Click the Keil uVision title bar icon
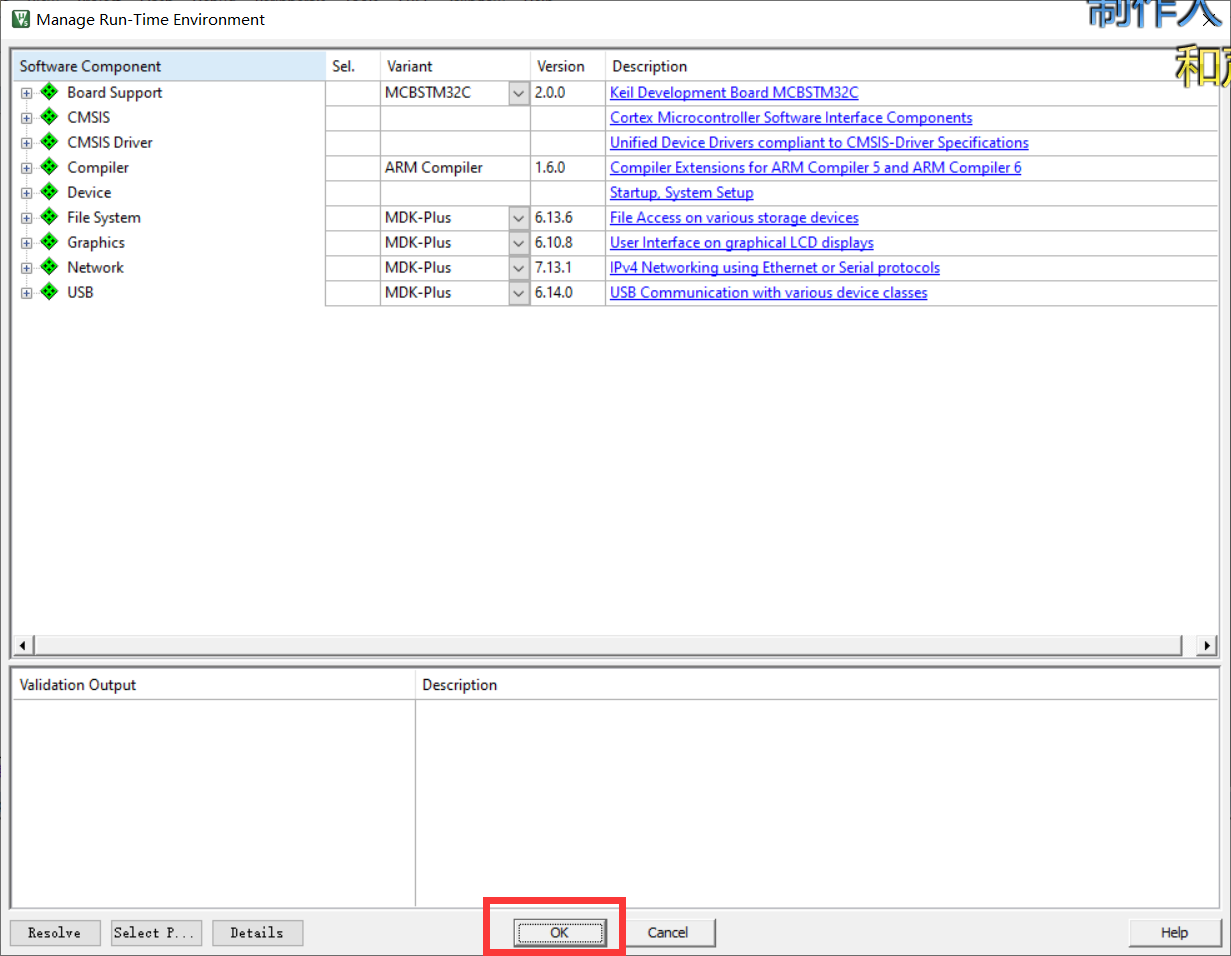Screen dimensions: 1231x956 (19, 19)
